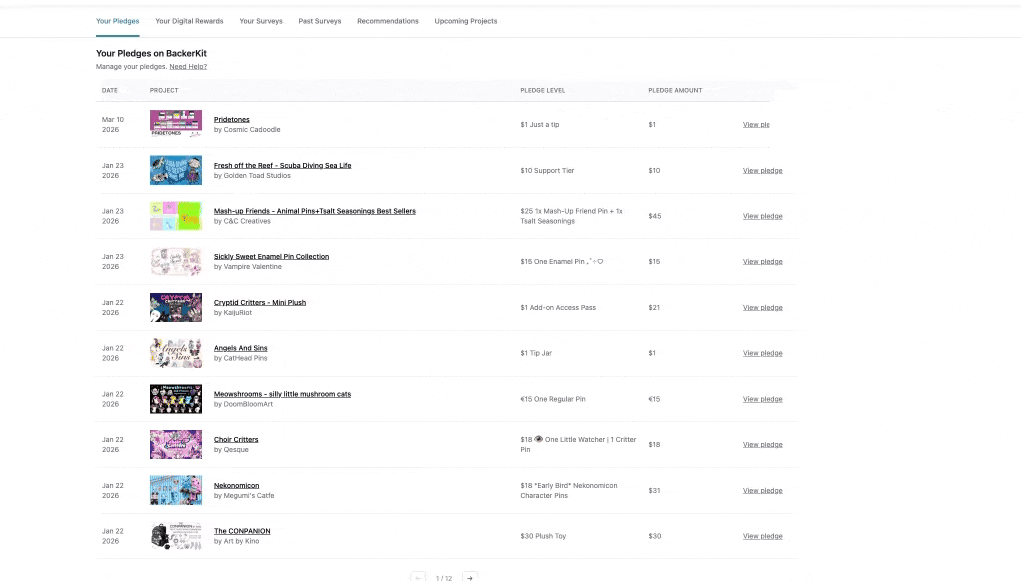Click "$1 Tip Jar" pledge level
The height and width of the screenshot is (581, 1021).
pos(536,353)
